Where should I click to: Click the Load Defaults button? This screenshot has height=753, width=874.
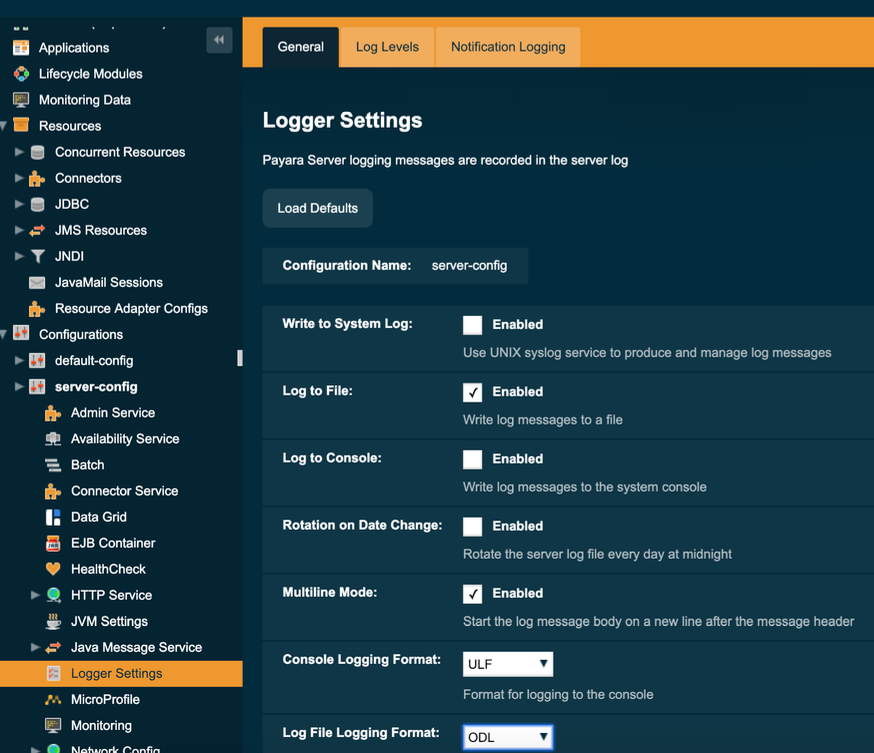(317, 208)
